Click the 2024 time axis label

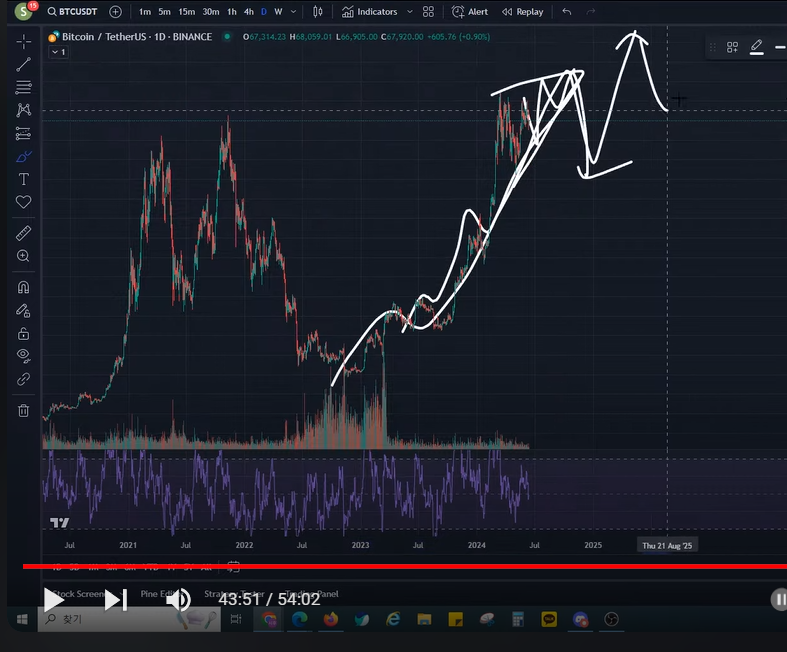point(476,545)
